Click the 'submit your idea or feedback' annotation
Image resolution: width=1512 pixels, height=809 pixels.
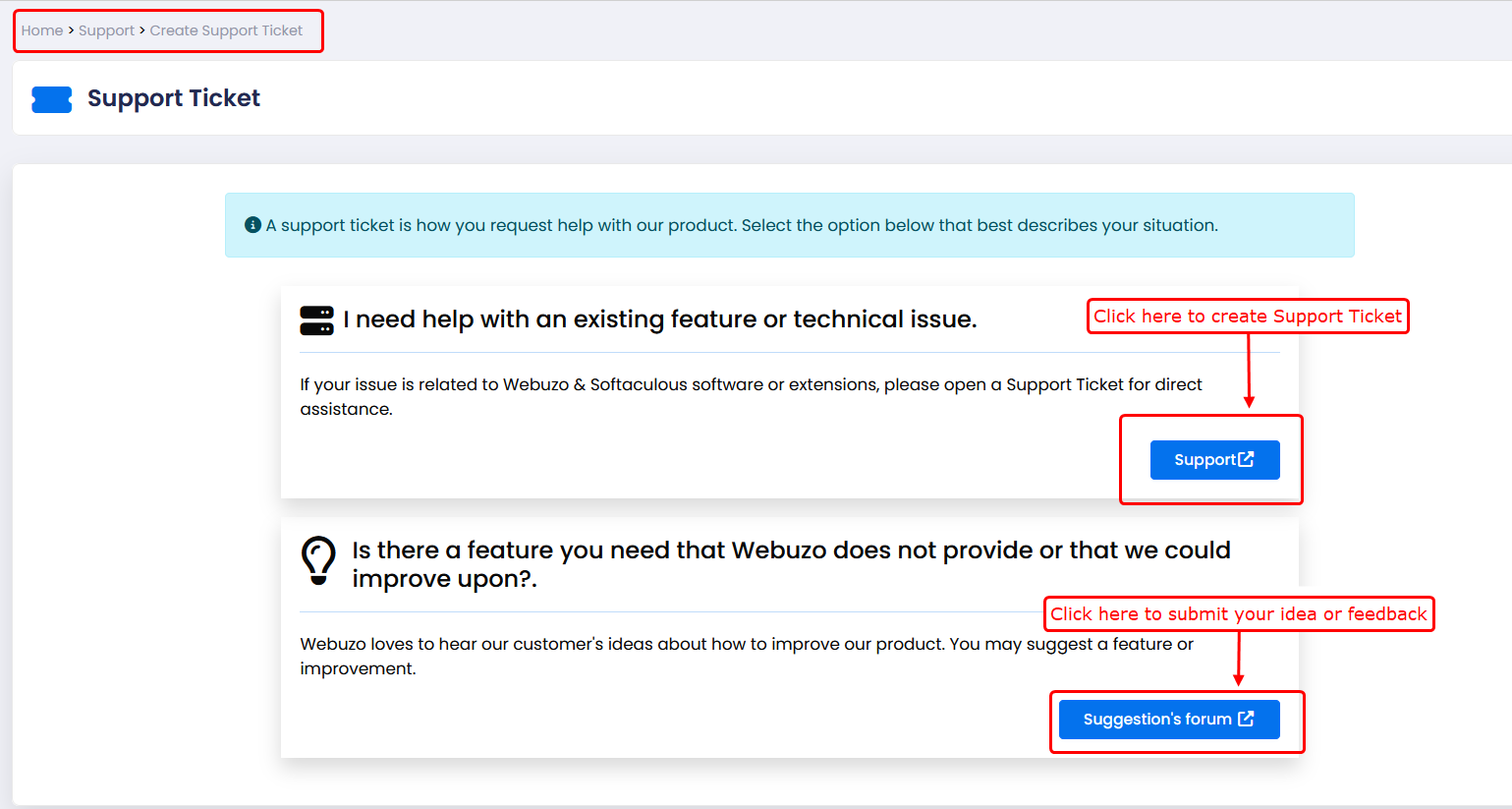(1238, 614)
